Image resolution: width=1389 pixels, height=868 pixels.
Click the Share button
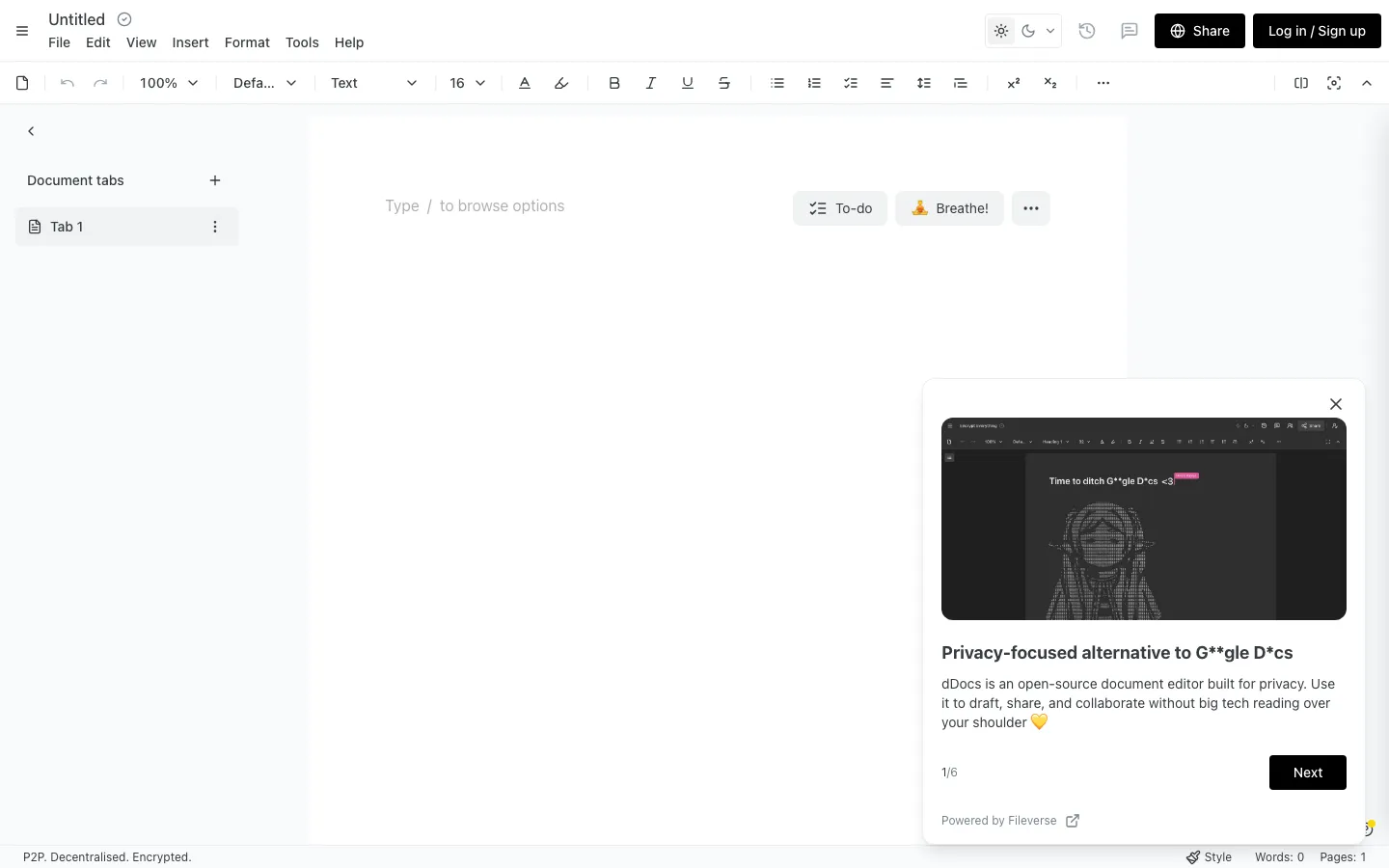[x=1200, y=31]
